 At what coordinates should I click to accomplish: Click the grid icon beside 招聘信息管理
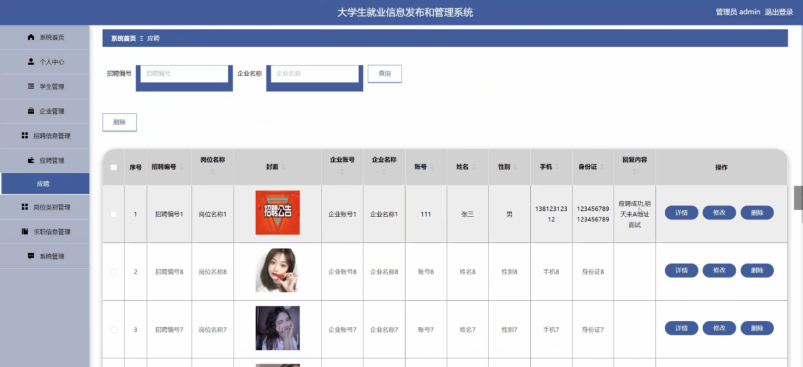tap(25, 136)
